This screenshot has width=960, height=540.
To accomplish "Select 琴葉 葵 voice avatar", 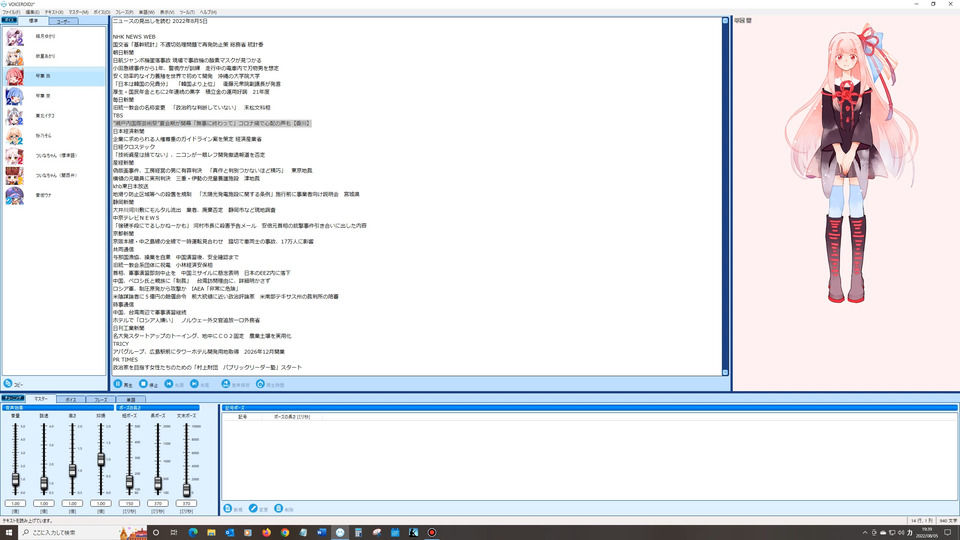I will [14, 96].
